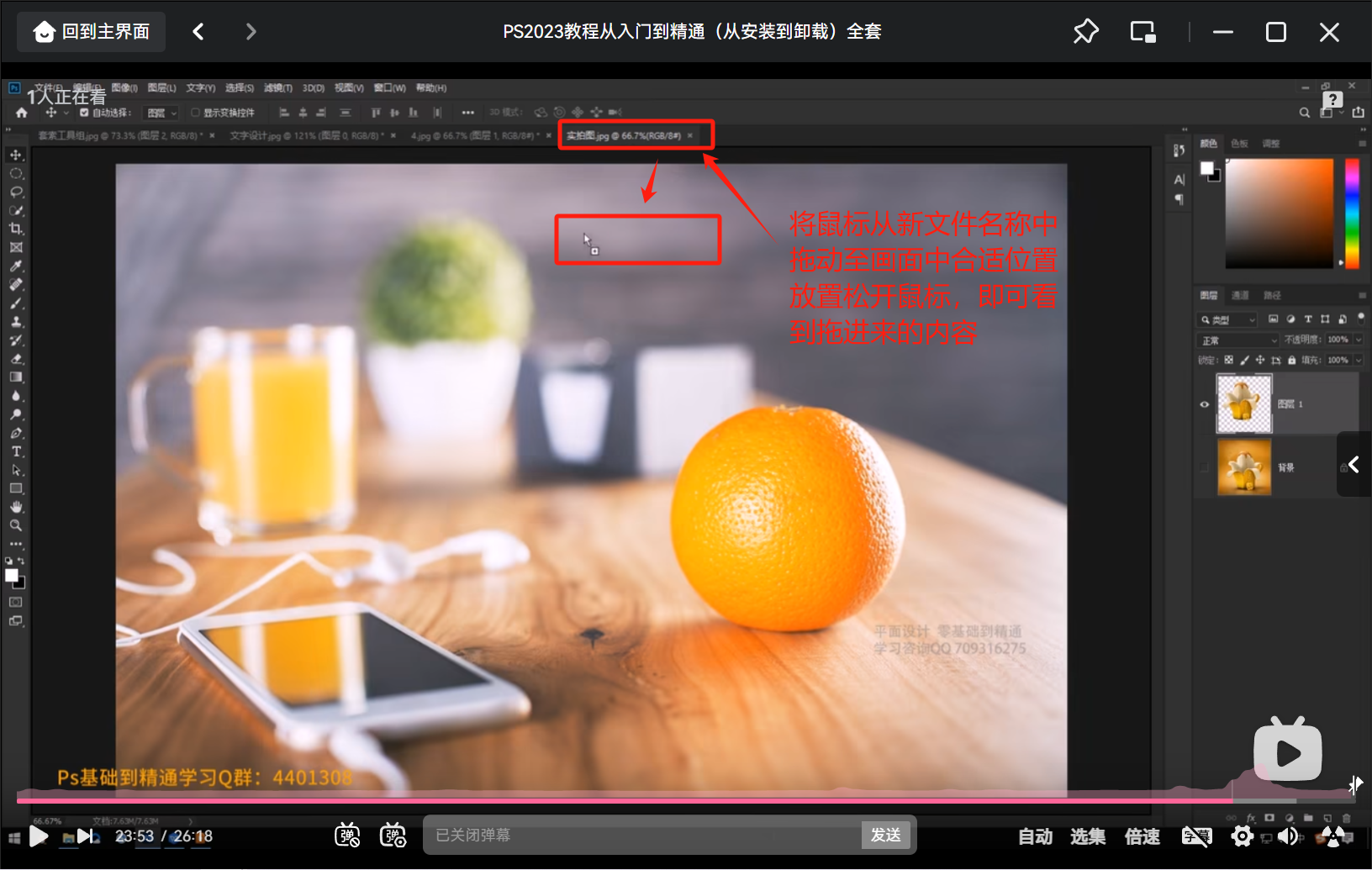
Task: Click align left edges icon
Action: 283,113
